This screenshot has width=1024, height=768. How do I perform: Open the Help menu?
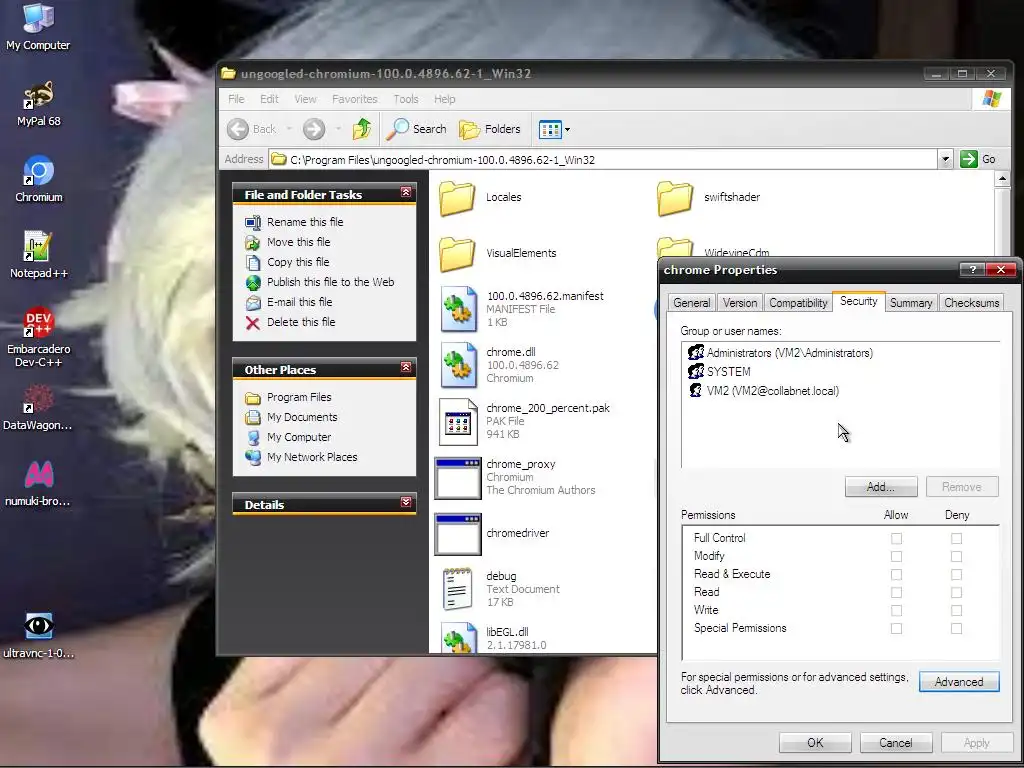pos(445,99)
